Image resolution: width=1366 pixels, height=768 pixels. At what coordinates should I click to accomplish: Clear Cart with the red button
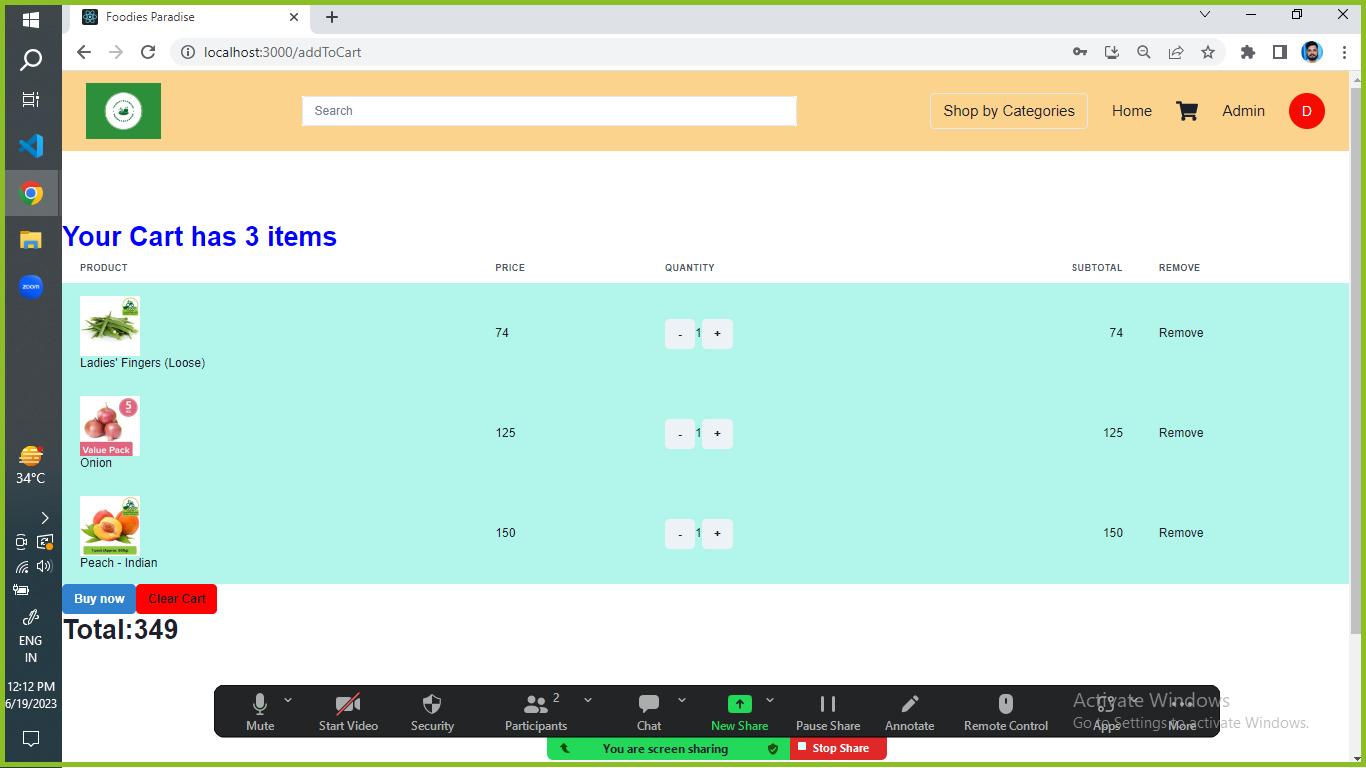[x=176, y=598]
